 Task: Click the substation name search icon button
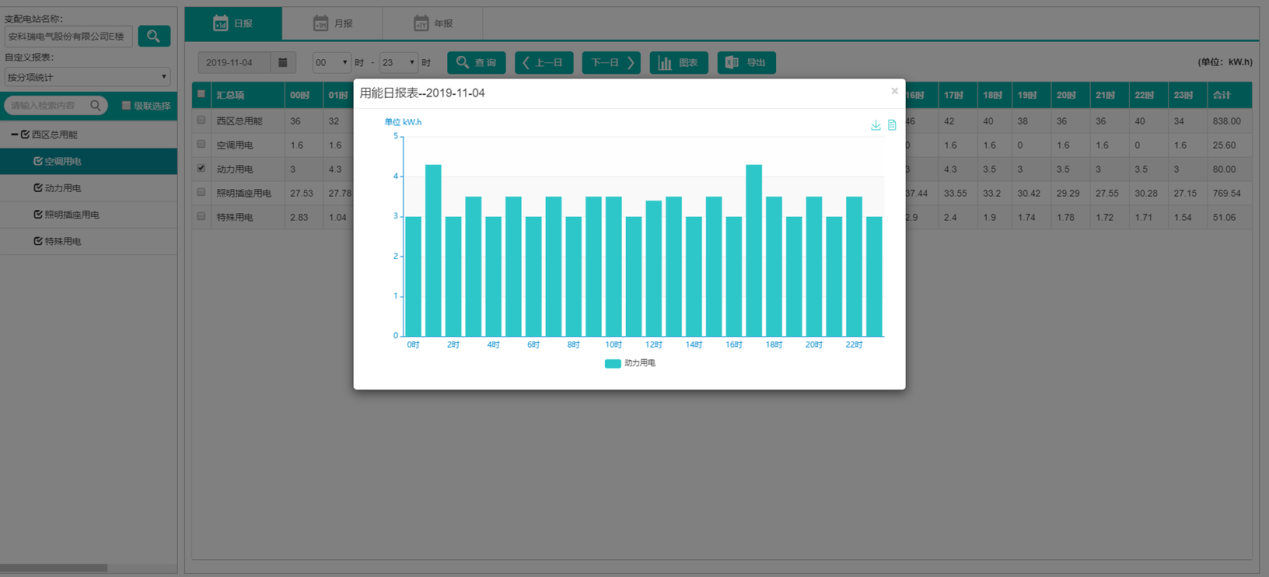154,36
